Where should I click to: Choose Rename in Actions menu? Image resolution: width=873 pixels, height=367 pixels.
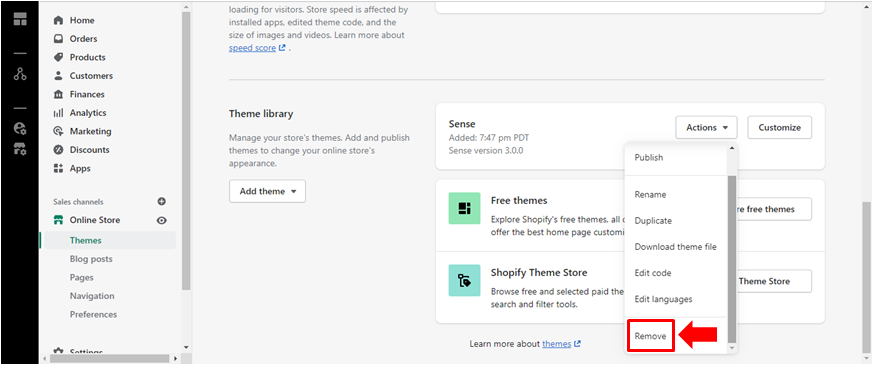tap(650, 194)
